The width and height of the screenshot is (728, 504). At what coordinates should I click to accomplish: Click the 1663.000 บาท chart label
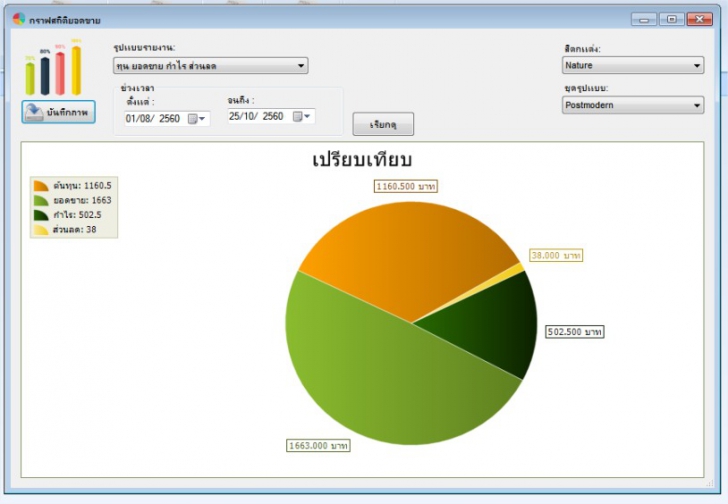(318, 446)
